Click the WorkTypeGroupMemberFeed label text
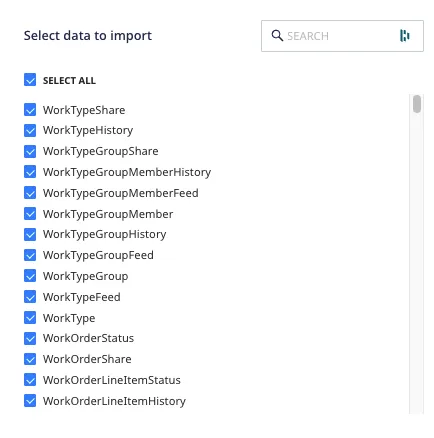 pyautogui.click(x=121, y=194)
